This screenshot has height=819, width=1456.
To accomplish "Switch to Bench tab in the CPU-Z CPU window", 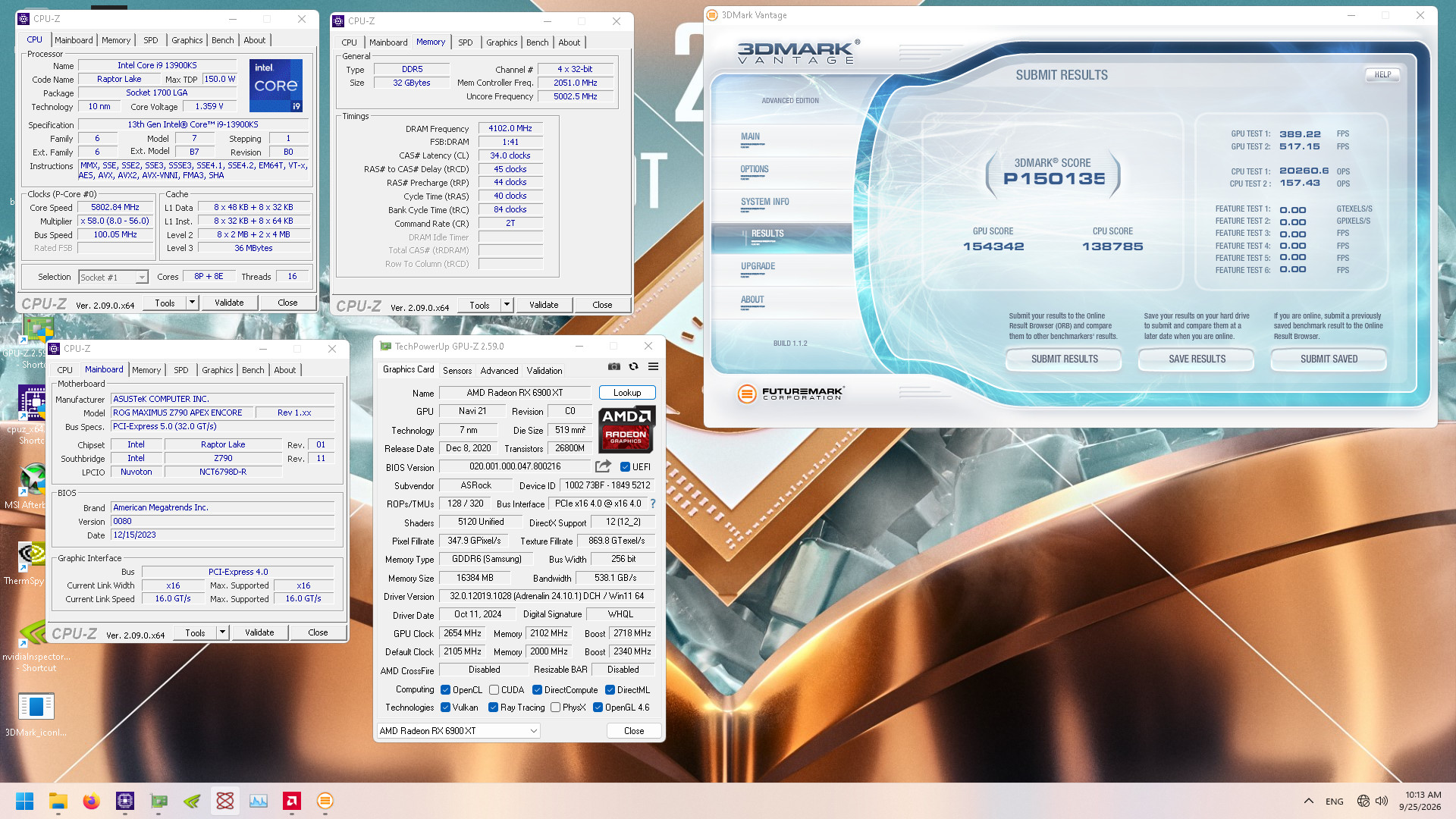I will coord(222,40).
